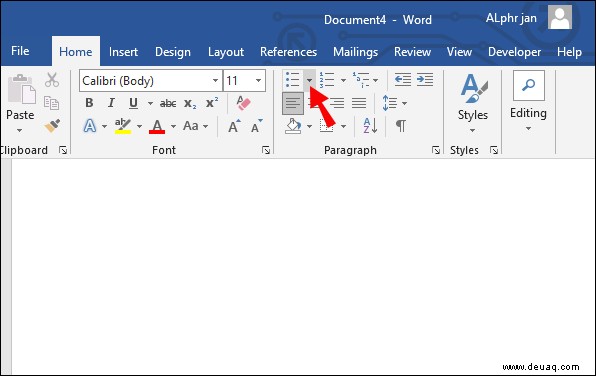Switch to the References tab
The image size is (596, 376).
pyautogui.click(x=288, y=52)
